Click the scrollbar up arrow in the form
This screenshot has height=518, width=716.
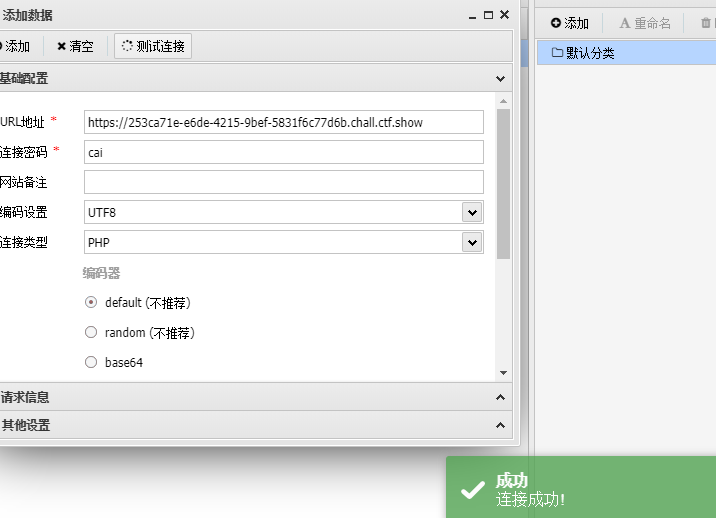(503, 101)
